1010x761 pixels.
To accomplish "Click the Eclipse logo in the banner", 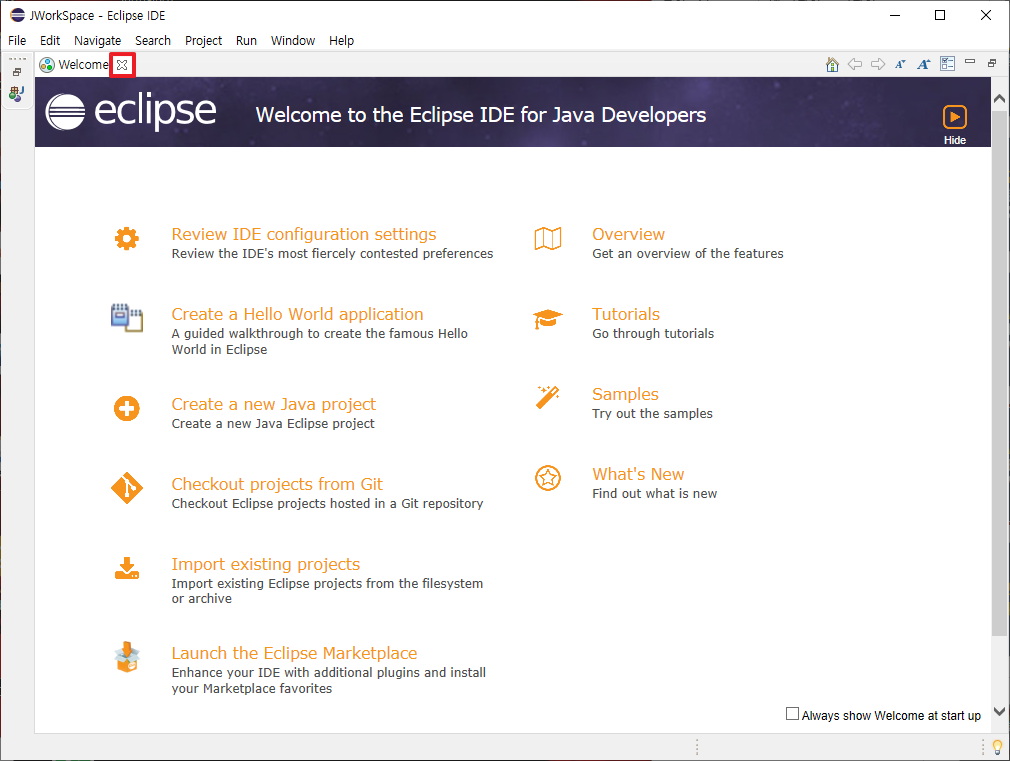I will (x=131, y=112).
